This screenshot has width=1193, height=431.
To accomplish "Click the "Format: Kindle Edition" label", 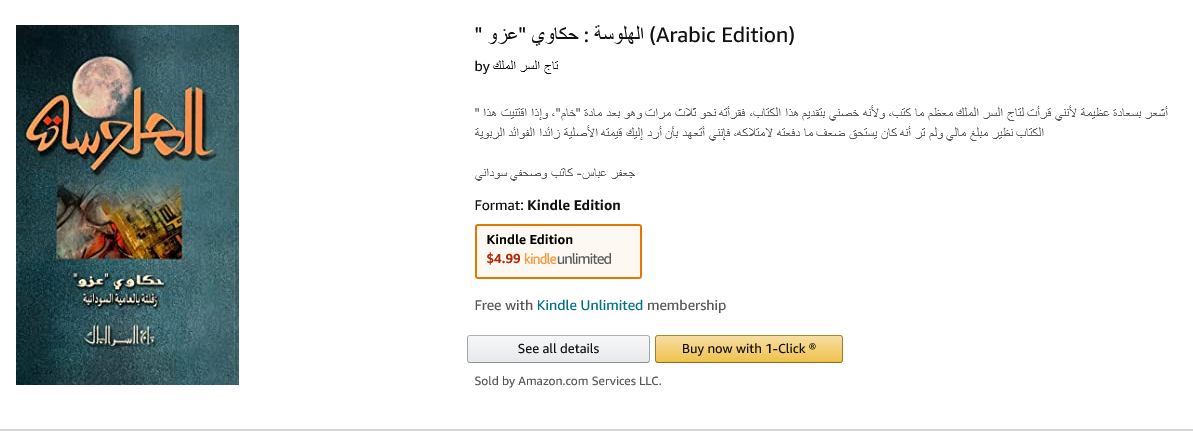I will click(x=547, y=205).
